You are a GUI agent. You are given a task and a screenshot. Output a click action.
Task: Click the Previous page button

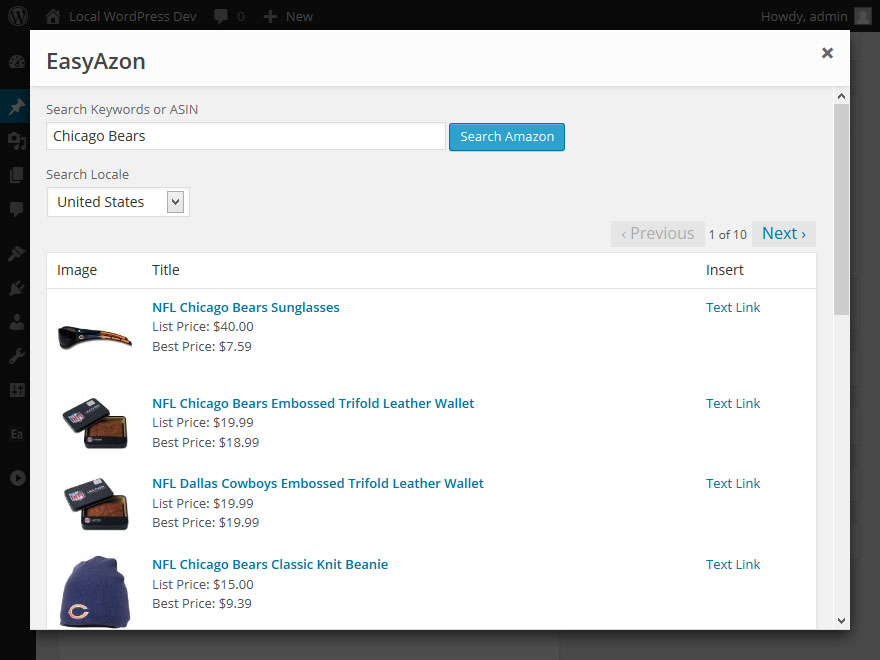(658, 233)
